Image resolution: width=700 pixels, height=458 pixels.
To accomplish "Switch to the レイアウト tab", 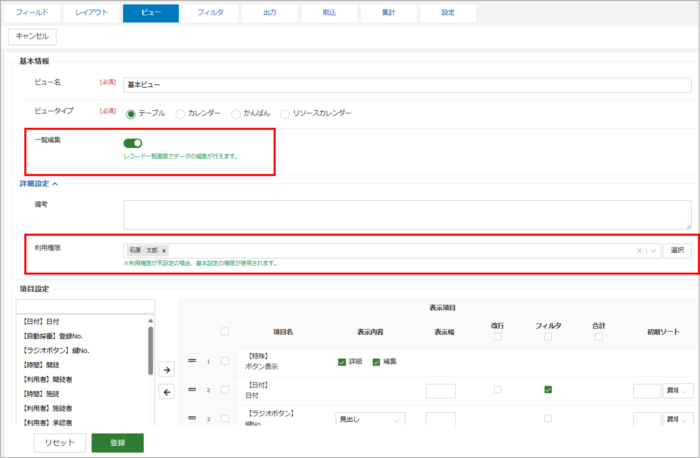I will (x=92, y=13).
